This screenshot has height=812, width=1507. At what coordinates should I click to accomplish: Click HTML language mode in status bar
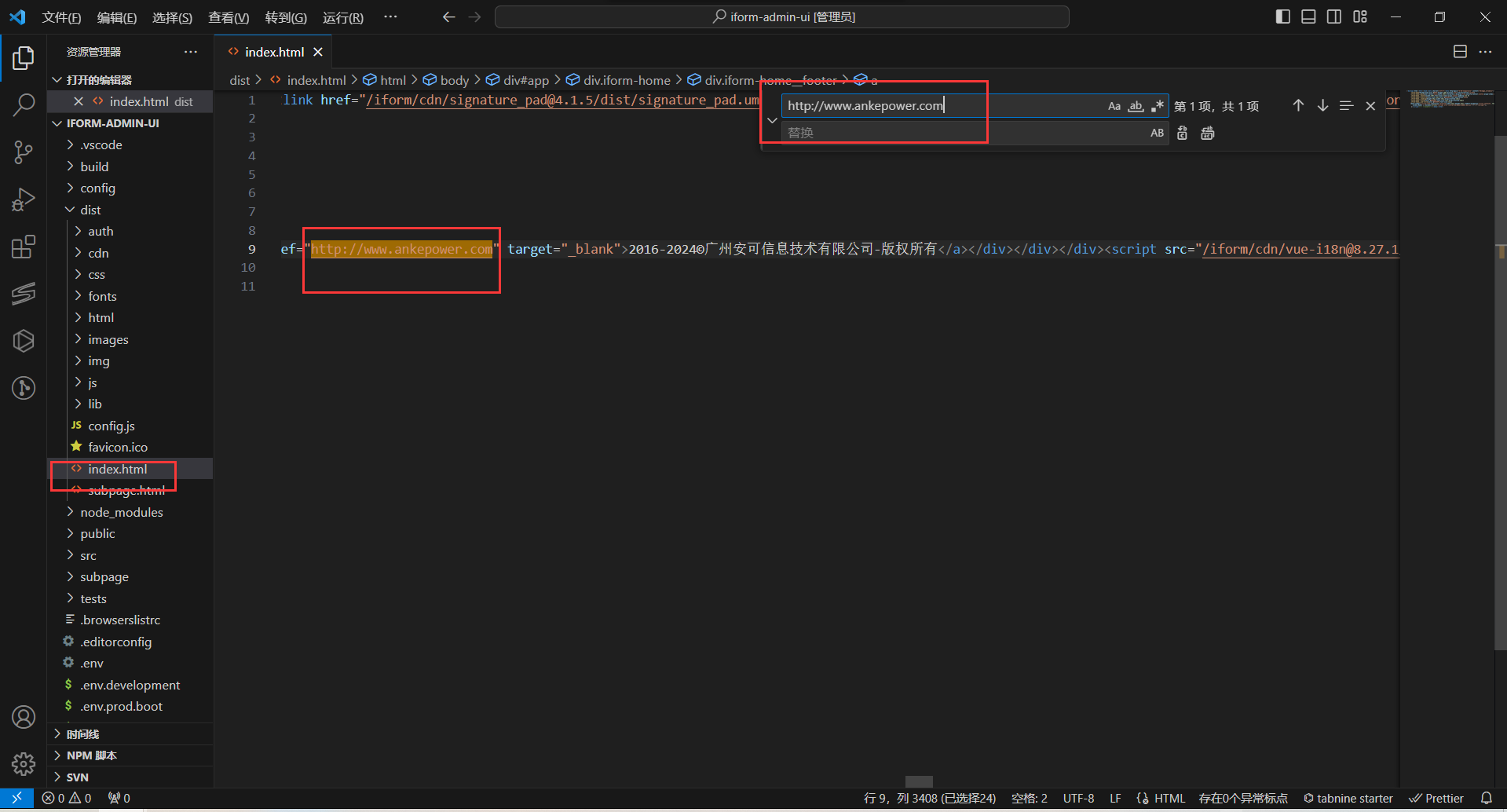[x=1169, y=799]
